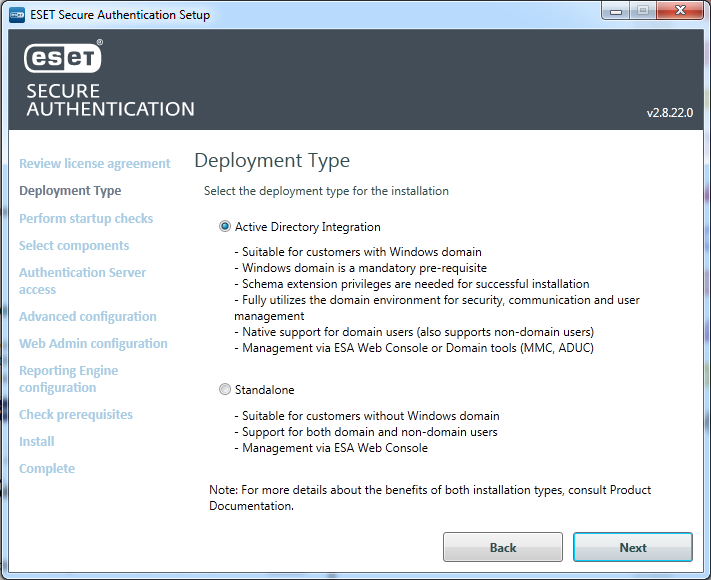Screen dimensions: 711x580
Task: Select Deployment Type step in sidebar
Action: point(70,190)
